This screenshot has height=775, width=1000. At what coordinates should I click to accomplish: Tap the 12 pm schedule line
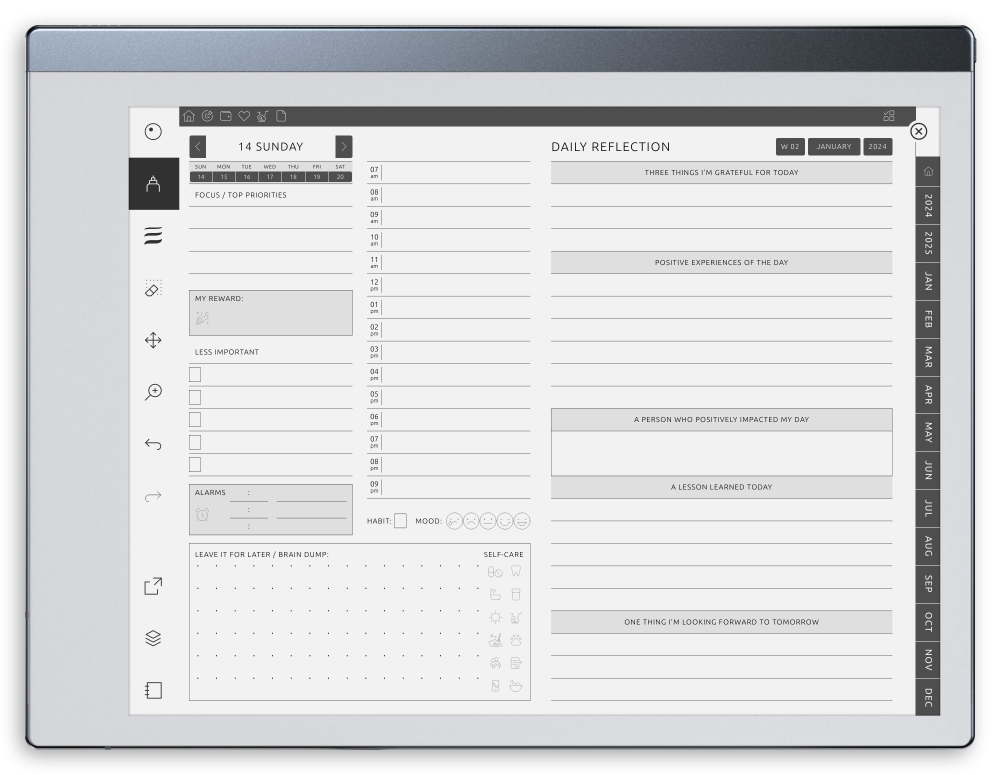pyautogui.click(x=448, y=285)
